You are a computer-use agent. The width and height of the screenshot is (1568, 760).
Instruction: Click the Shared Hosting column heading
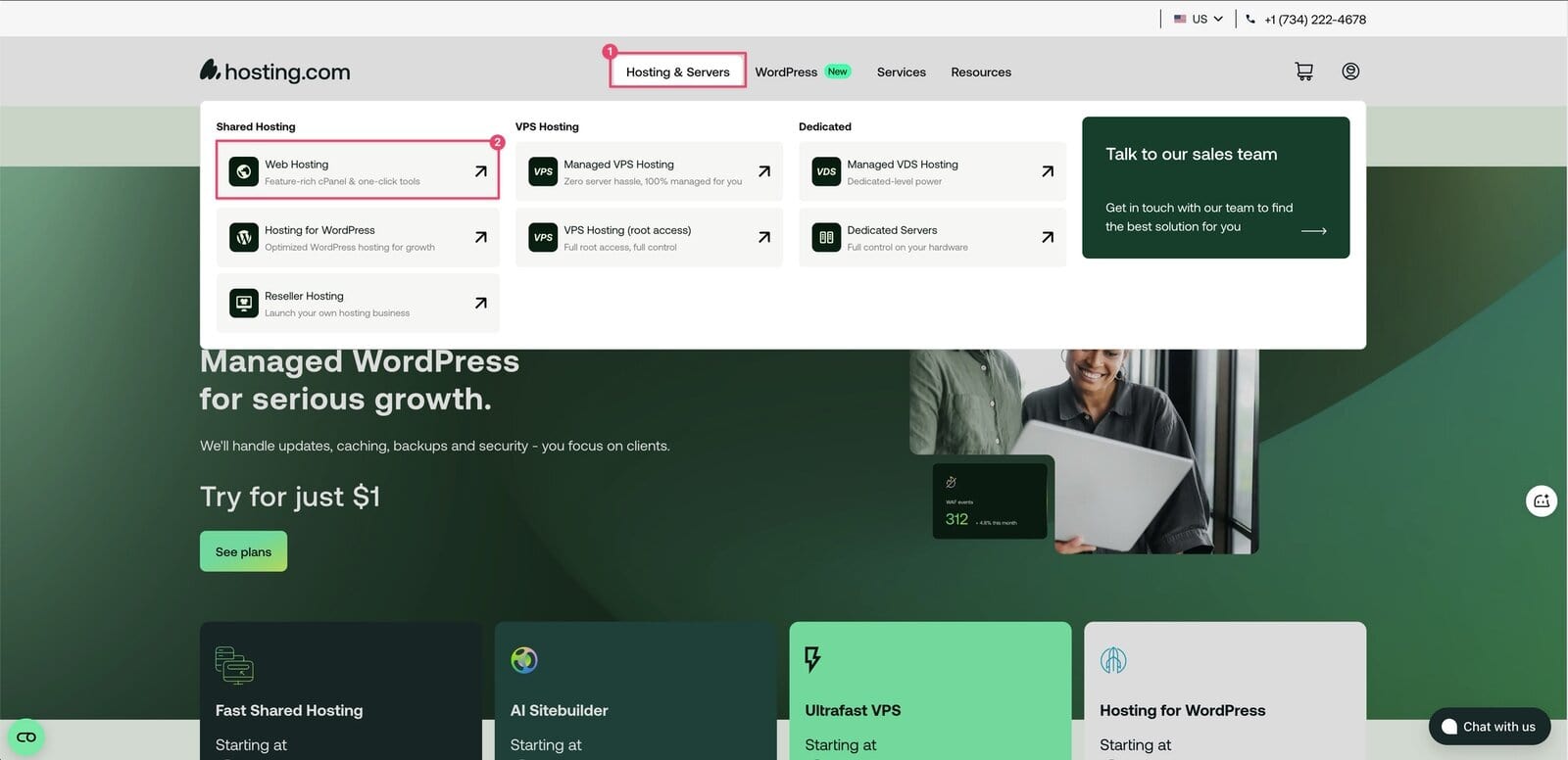256,126
